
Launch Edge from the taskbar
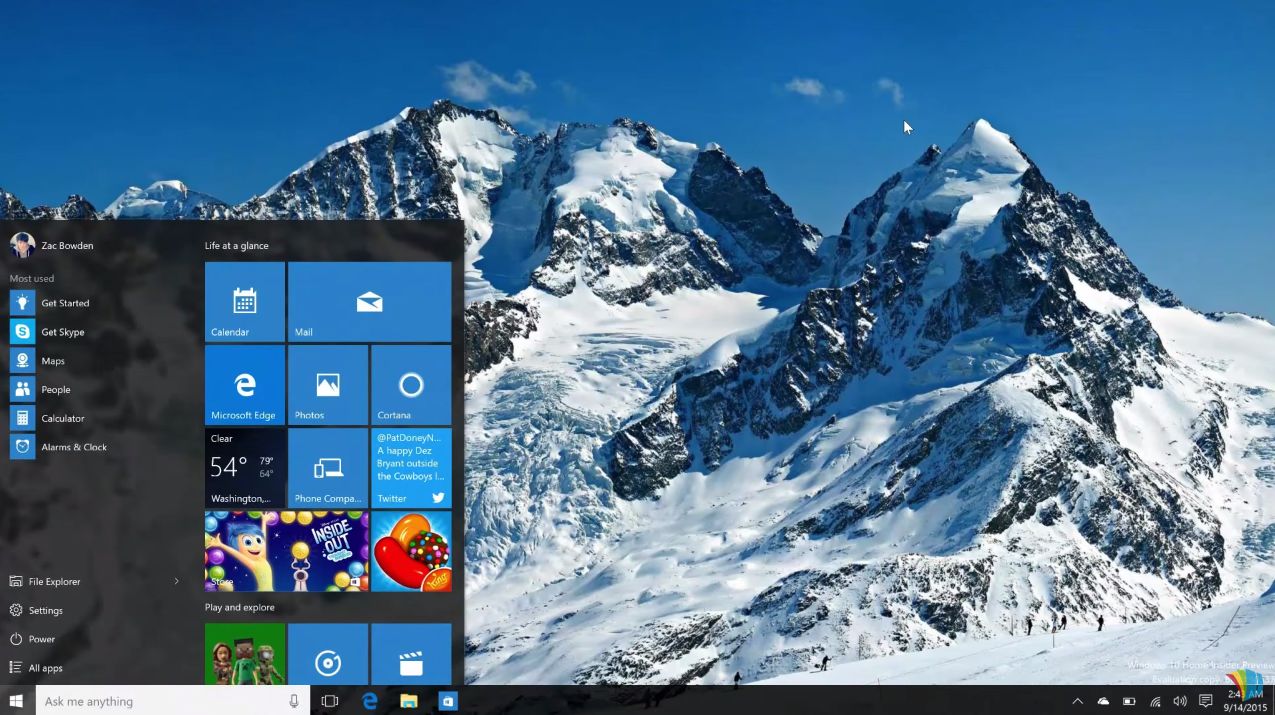tap(370, 701)
